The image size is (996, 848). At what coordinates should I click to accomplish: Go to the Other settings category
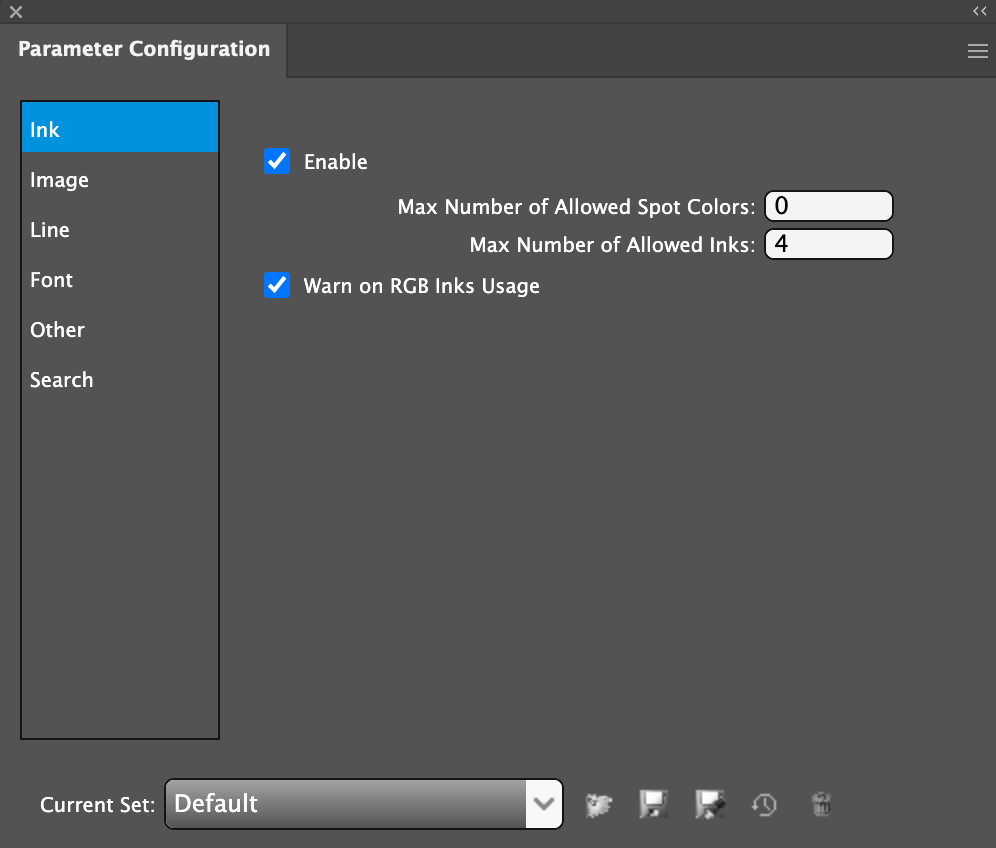pyautogui.click(x=120, y=330)
